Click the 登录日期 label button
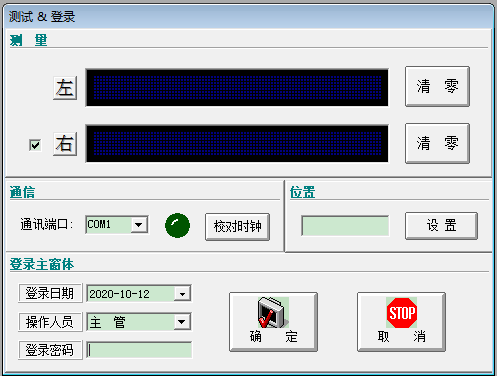This screenshot has width=497, height=376. pyautogui.click(x=50, y=293)
